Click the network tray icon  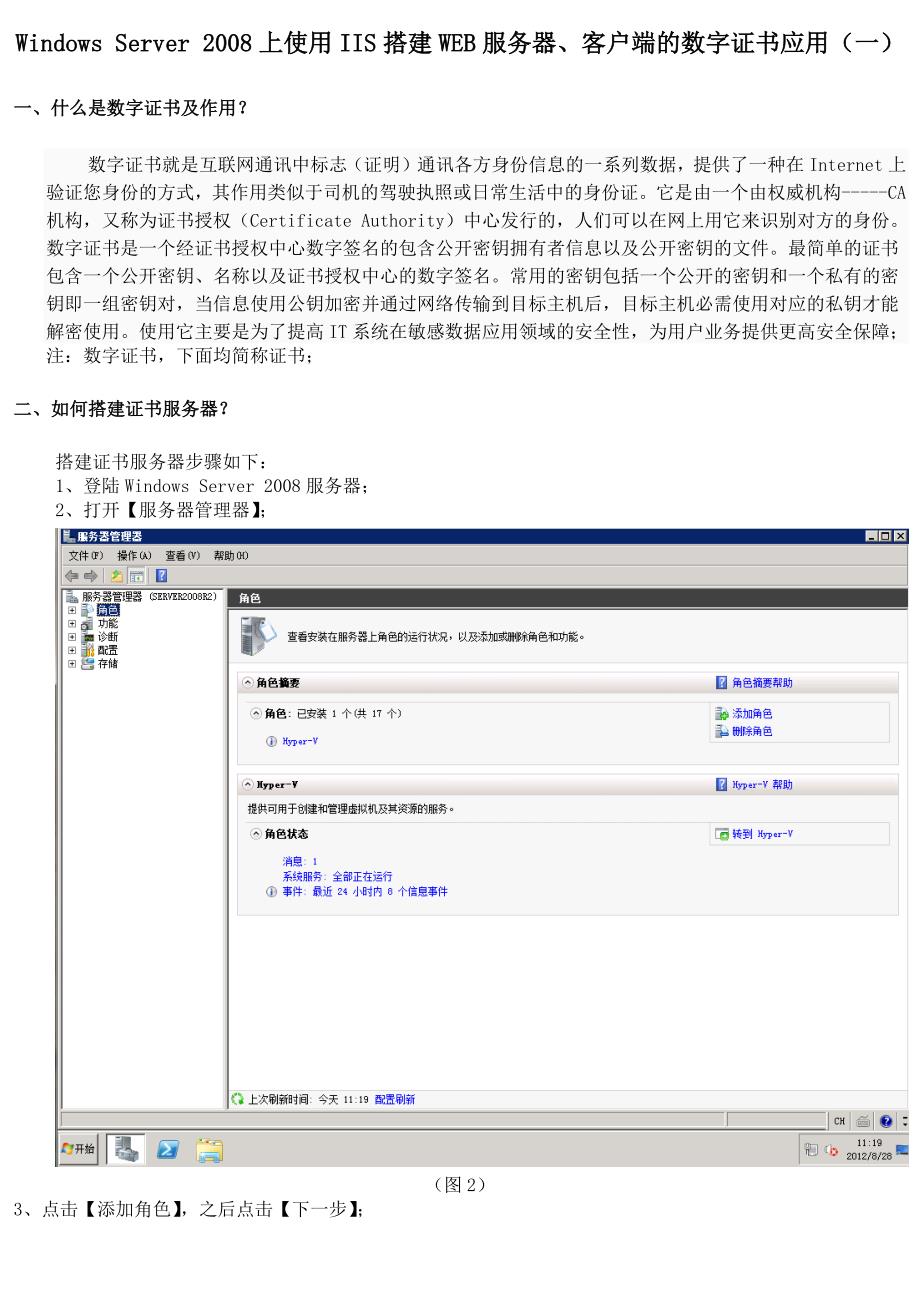(811, 1150)
